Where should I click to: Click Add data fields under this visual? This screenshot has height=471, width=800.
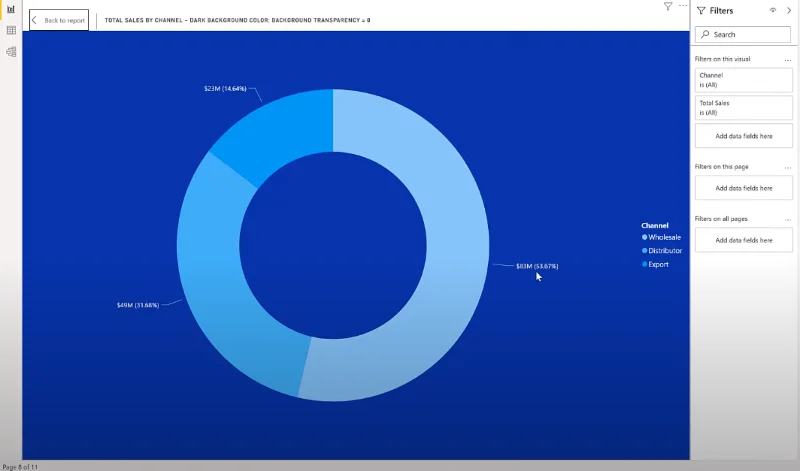[743, 136]
